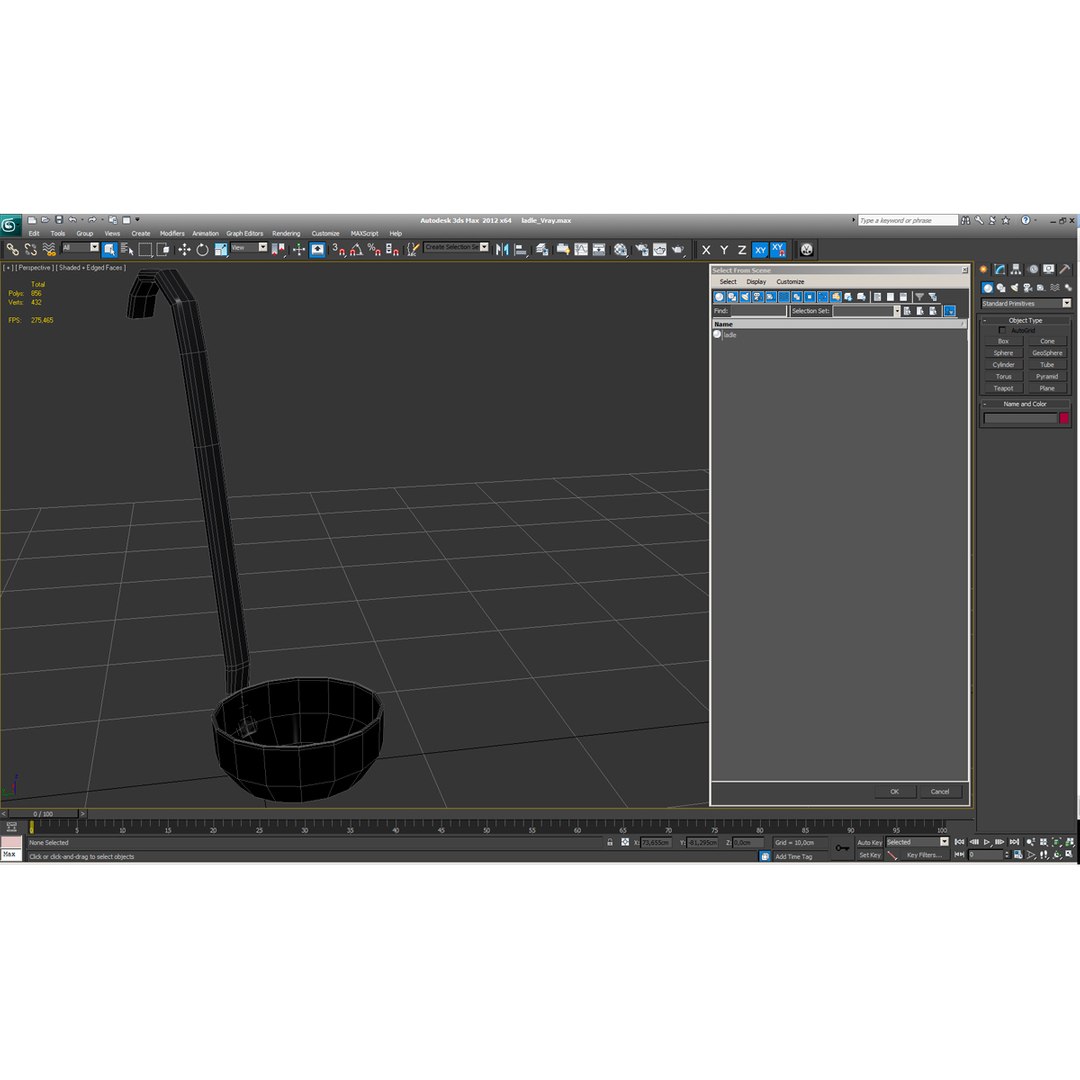Select the Cameras category icon
Viewport: 1080px width, 1080px height.
point(1028,288)
